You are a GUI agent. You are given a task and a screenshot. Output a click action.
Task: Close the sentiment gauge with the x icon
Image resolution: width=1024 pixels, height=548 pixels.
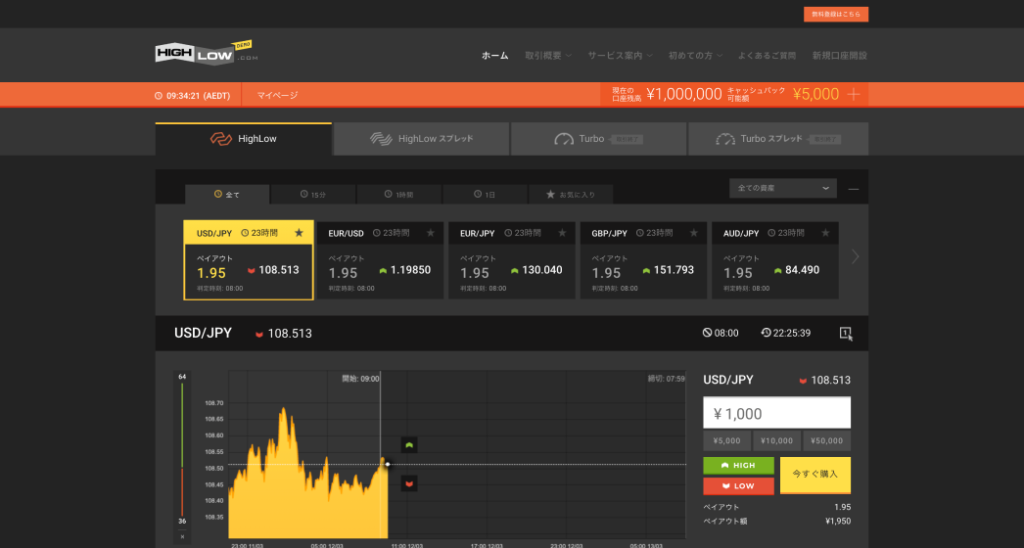coord(182,537)
